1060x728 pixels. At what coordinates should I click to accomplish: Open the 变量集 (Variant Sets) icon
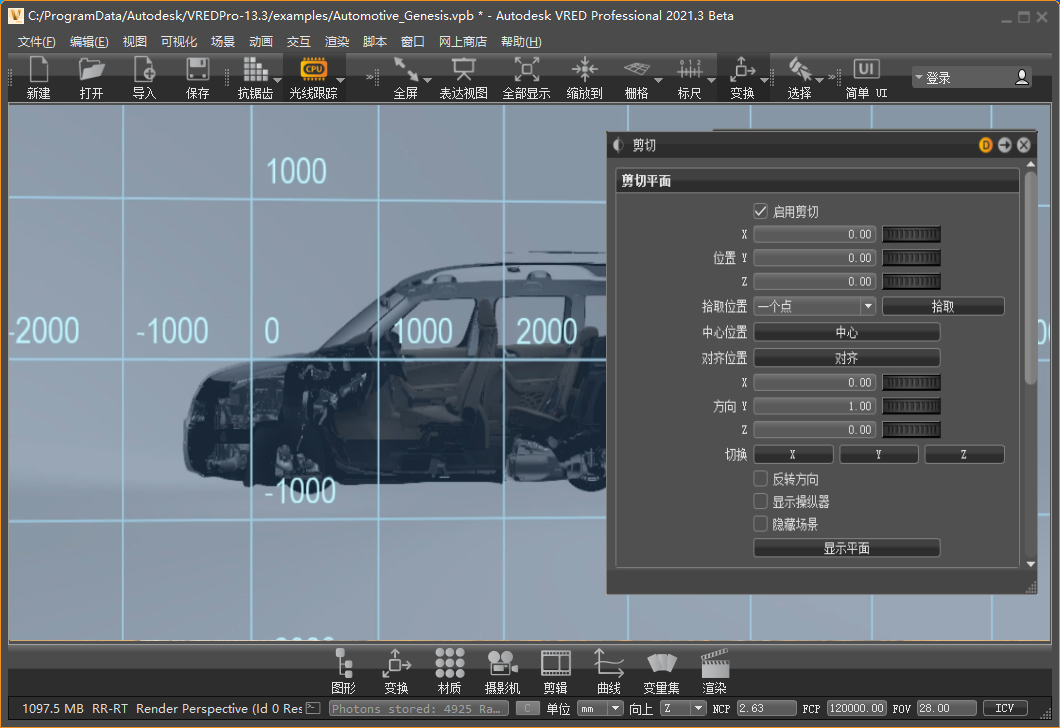[x=661, y=664]
